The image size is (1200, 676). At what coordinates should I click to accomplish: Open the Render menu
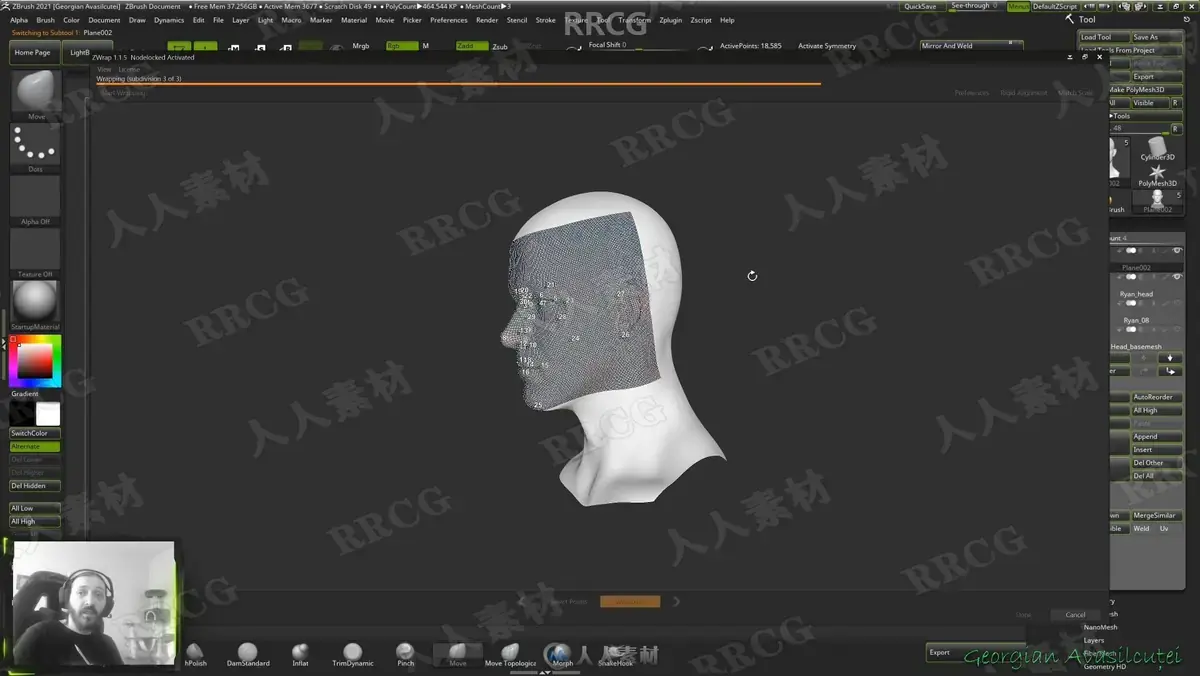coord(487,20)
